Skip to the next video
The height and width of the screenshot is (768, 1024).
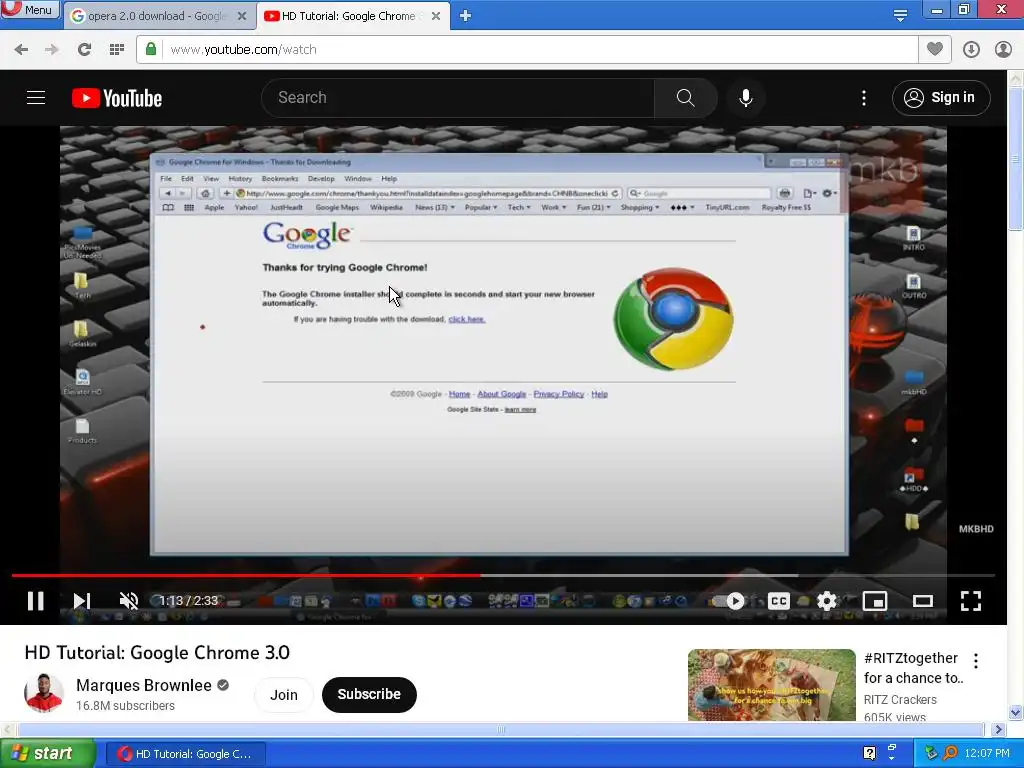(x=82, y=601)
